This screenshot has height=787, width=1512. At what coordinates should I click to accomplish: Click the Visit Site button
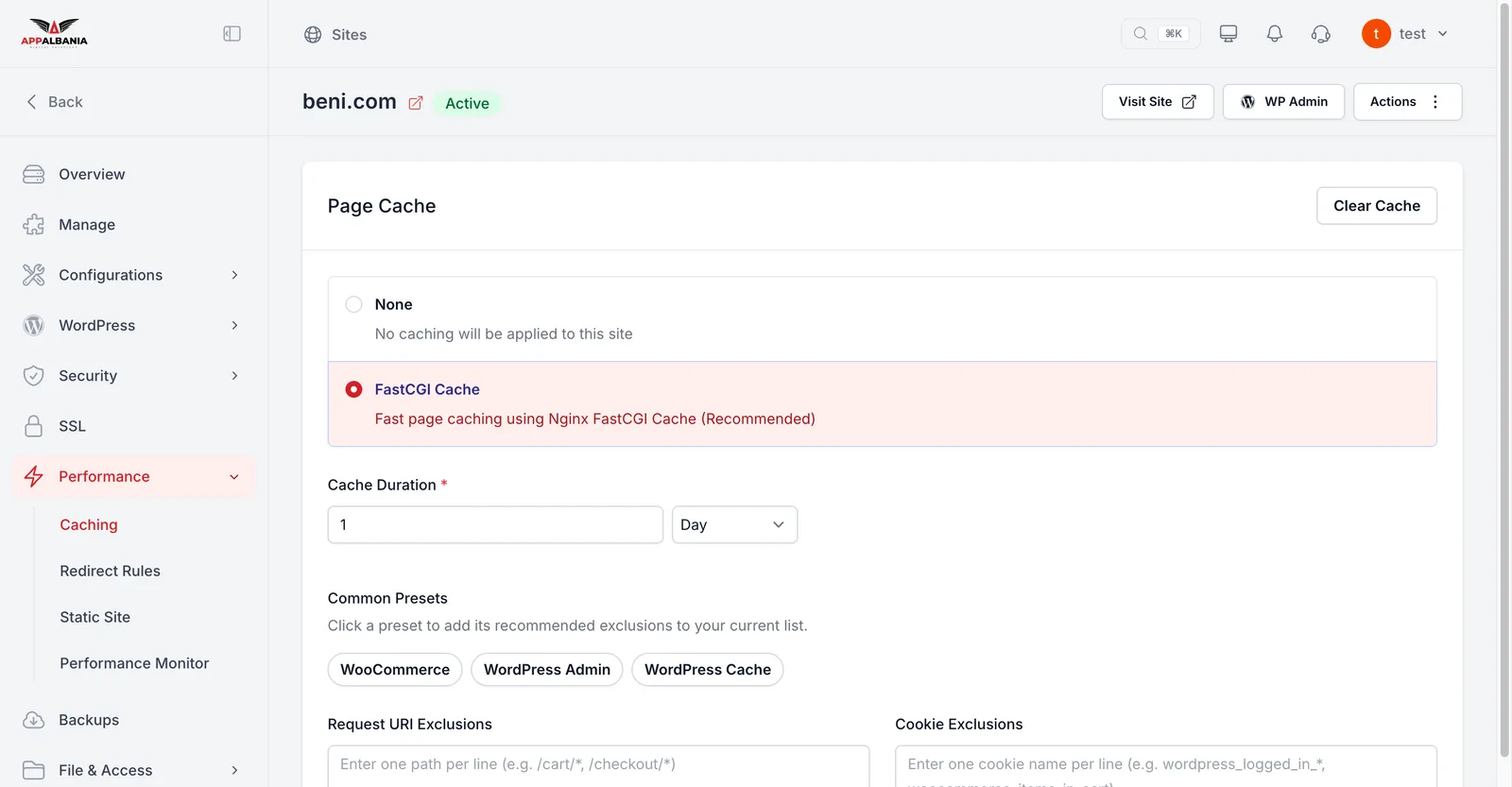coord(1158,102)
